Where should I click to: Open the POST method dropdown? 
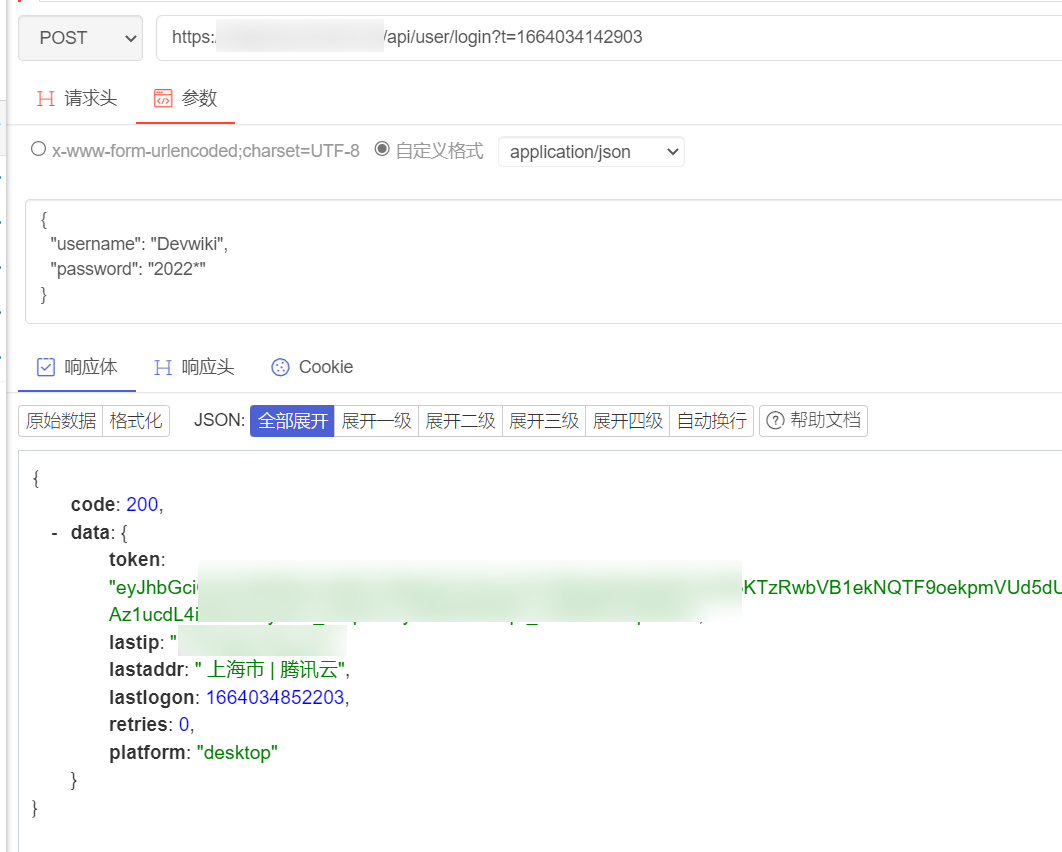pyautogui.click(x=80, y=37)
